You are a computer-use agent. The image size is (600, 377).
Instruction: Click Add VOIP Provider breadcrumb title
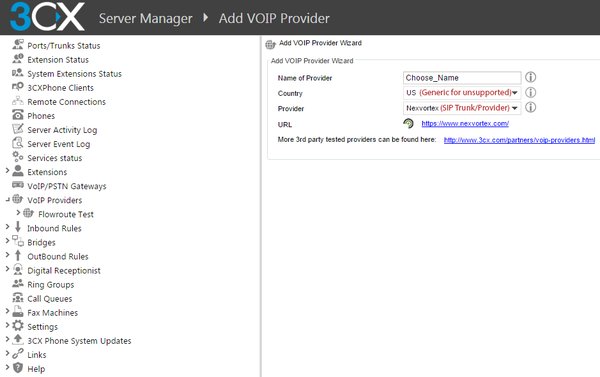274,18
